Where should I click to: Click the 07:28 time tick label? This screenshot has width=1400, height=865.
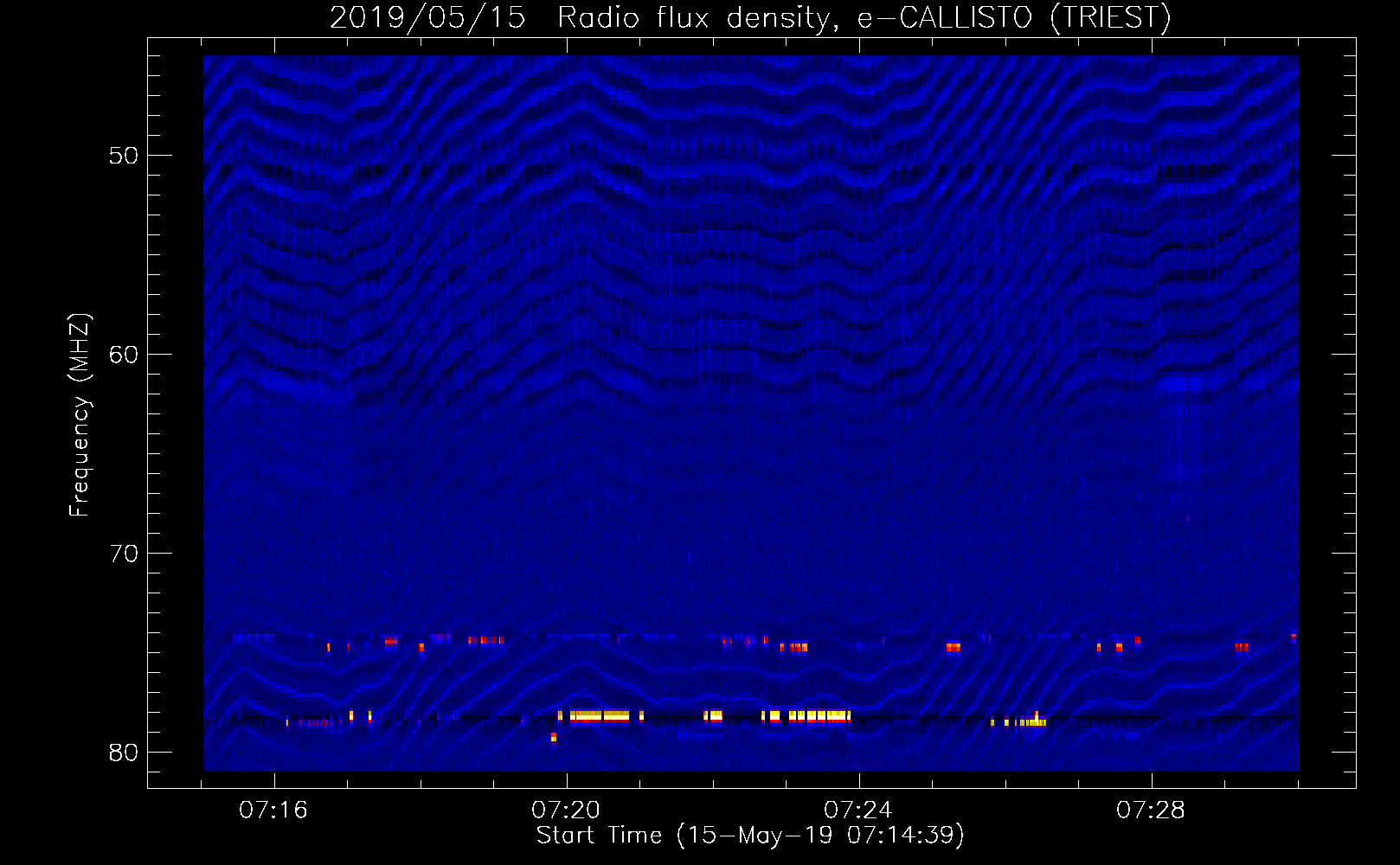(x=1151, y=811)
